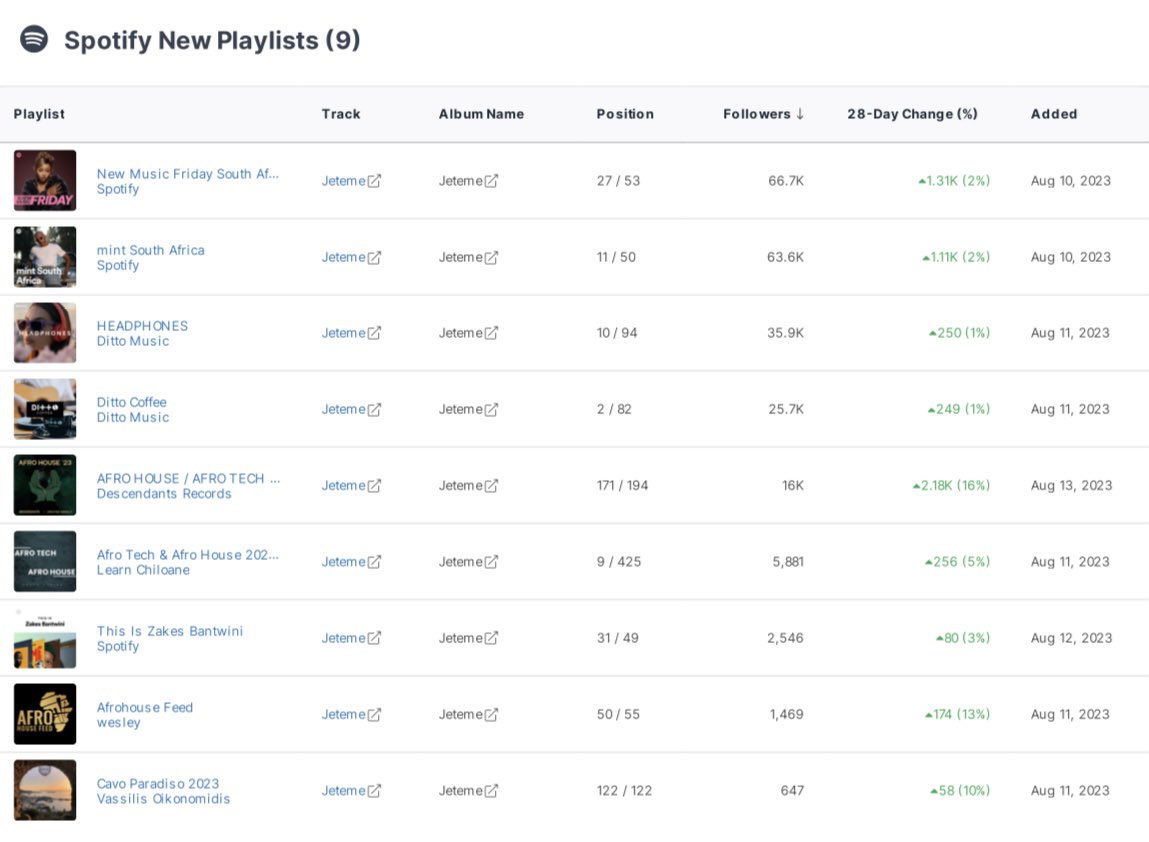The height and width of the screenshot is (842, 1149).
Task: Click Cavo Paradiso 2023 cover thumbnail
Action: coord(45,790)
